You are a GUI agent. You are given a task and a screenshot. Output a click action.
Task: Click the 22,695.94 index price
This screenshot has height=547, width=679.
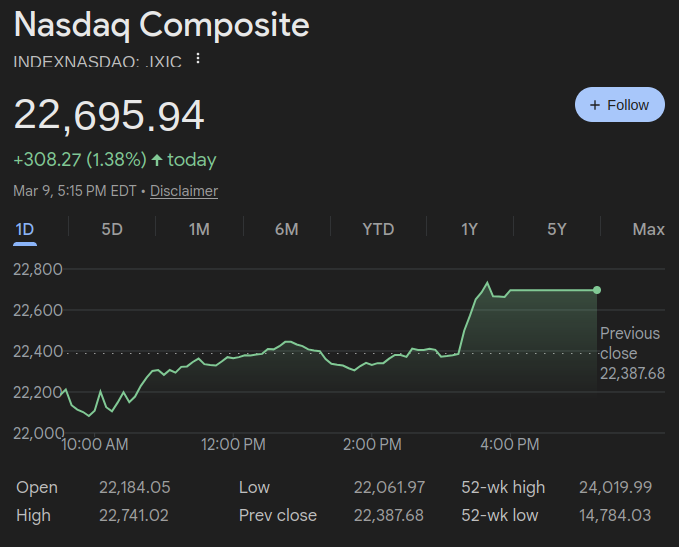pos(109,115)
